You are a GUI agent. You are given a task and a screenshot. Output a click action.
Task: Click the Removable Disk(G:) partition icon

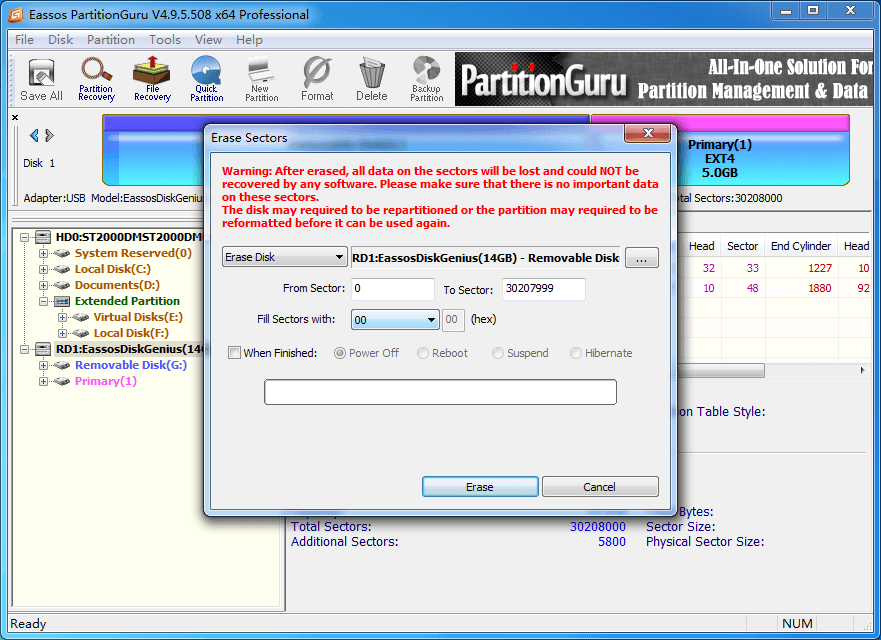coord(62,366)
